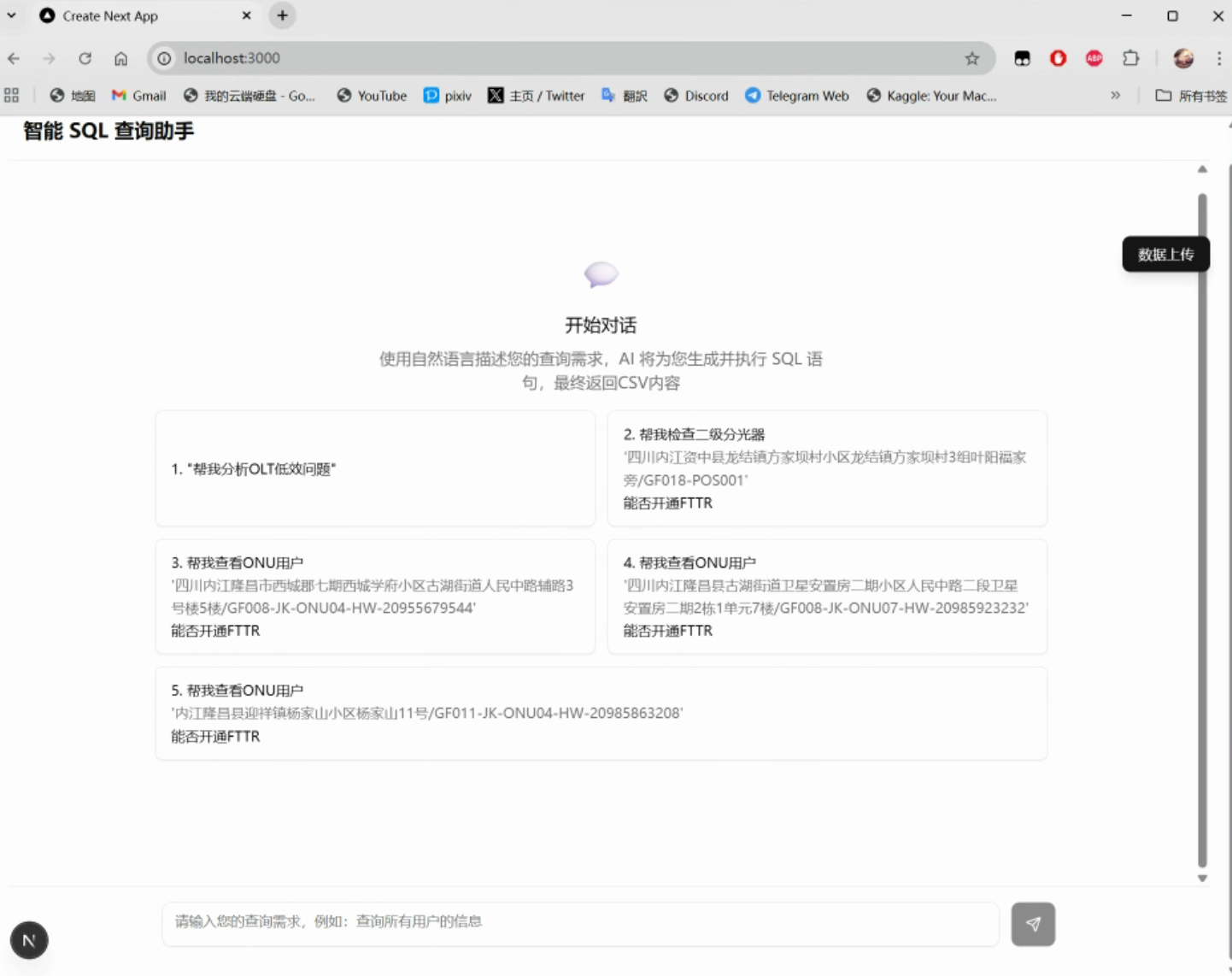Screen dimensions: 1232x976
Task: Show more hidden bookmarks chevron
Action: (1115, 96)
